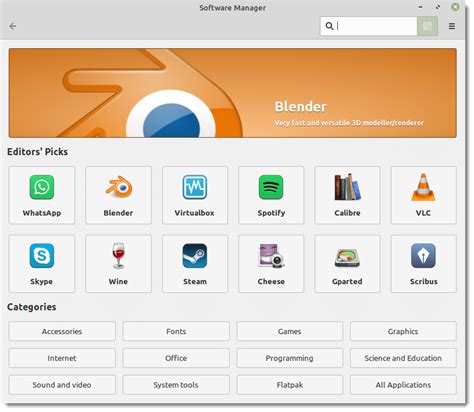Screen dimensions: 474x412
Task: Close the Software Manager window
Action: click(x=455, y=7)
